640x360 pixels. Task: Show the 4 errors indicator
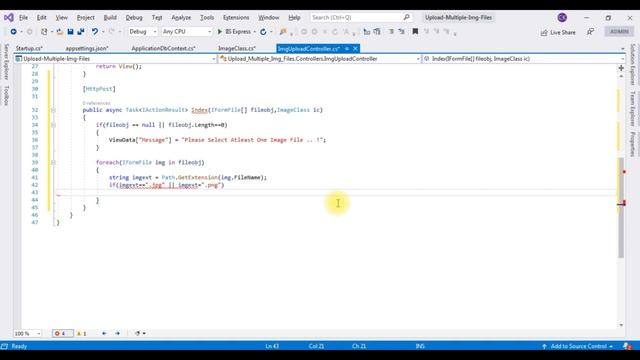(x=62, y=333)
